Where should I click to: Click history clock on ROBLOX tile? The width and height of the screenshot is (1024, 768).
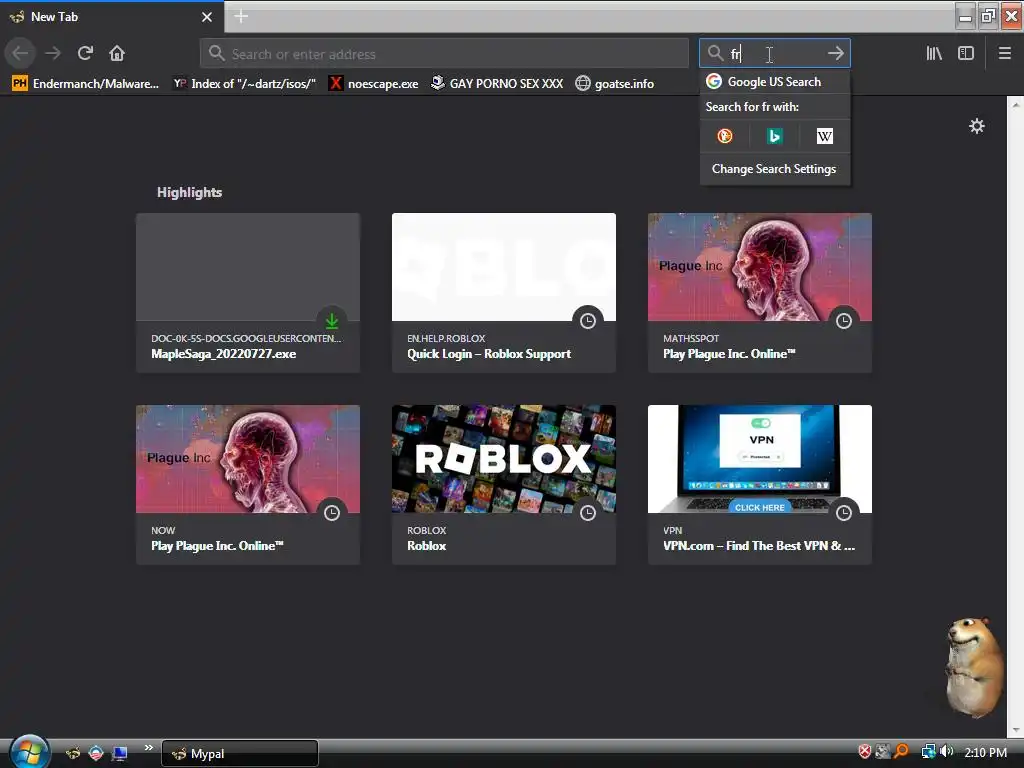pyautogui.click(x=588, y=513)
